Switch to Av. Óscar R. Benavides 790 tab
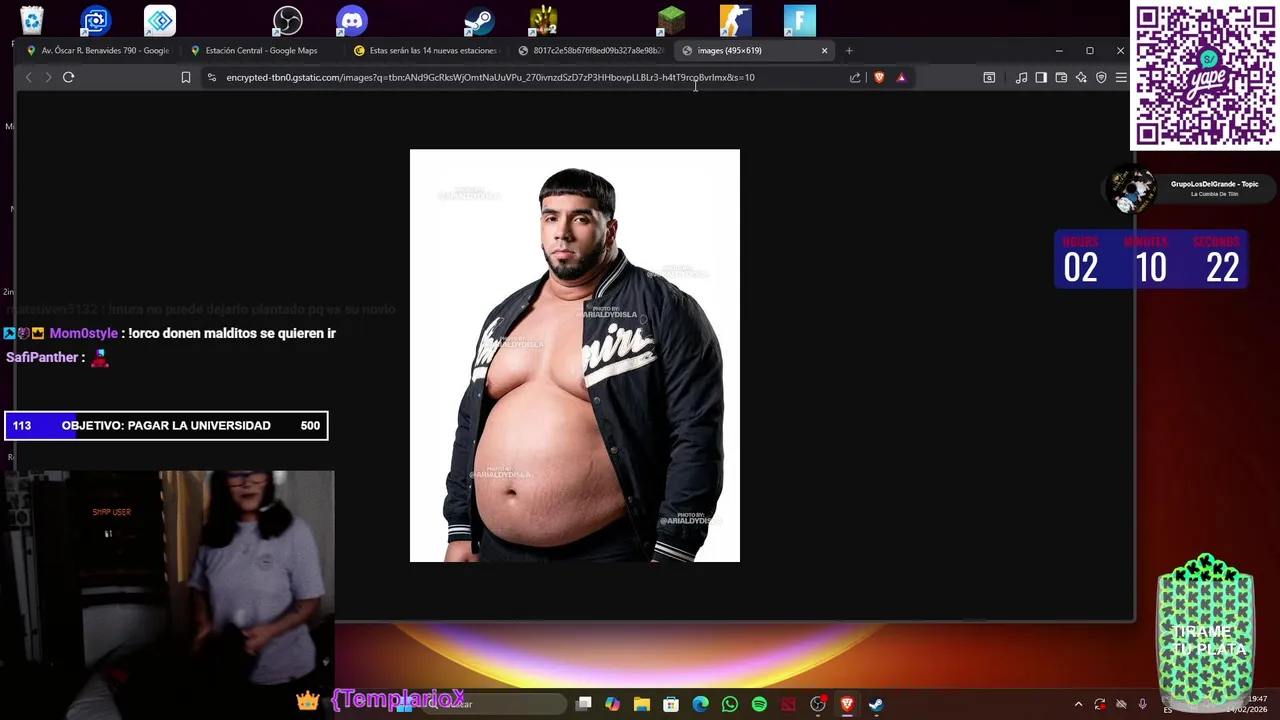 click(x=98, y=50)
